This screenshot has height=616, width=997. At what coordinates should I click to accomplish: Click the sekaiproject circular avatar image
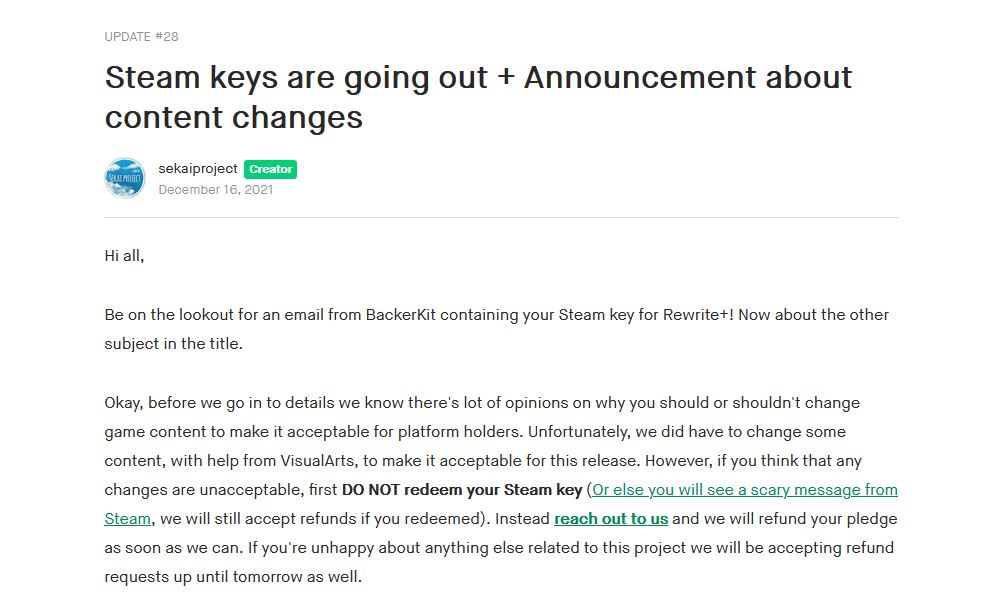[x=125, y=178]
